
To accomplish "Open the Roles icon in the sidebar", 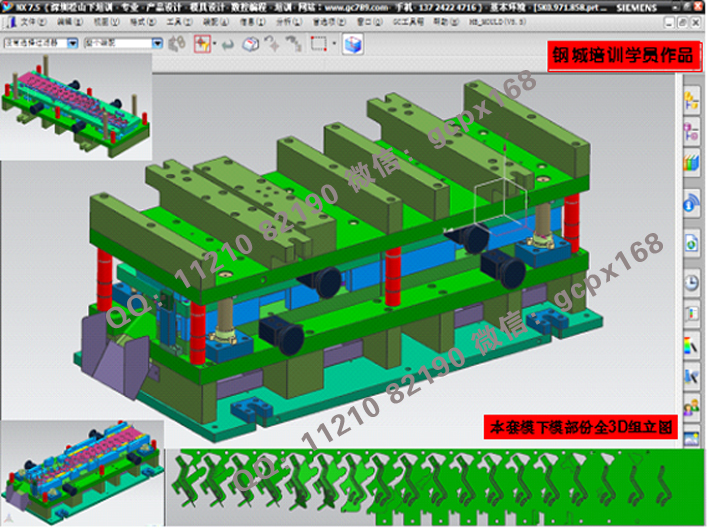I will pos(690,408).
